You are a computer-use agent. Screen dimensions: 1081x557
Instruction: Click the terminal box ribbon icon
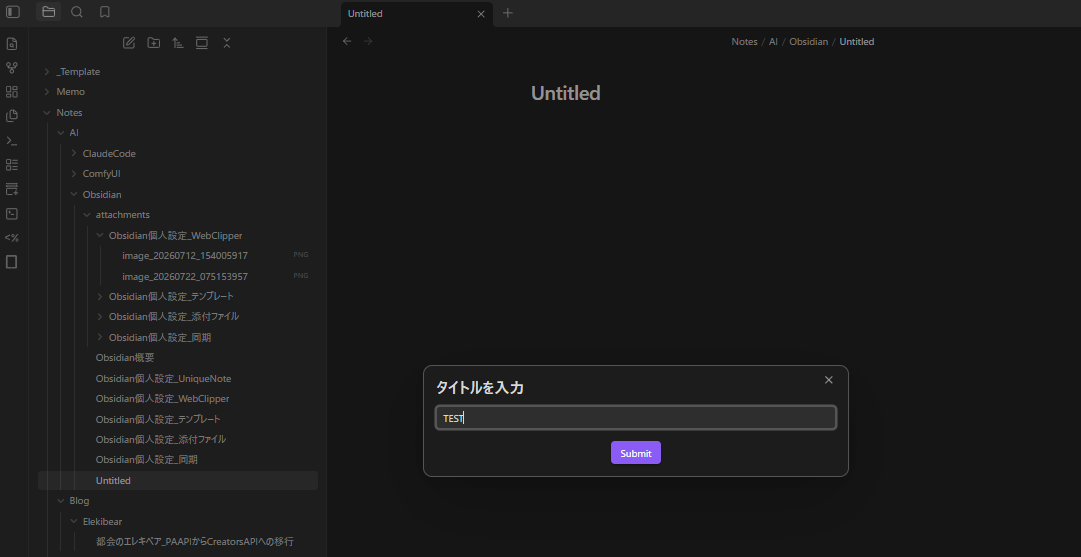click(12, 214)
